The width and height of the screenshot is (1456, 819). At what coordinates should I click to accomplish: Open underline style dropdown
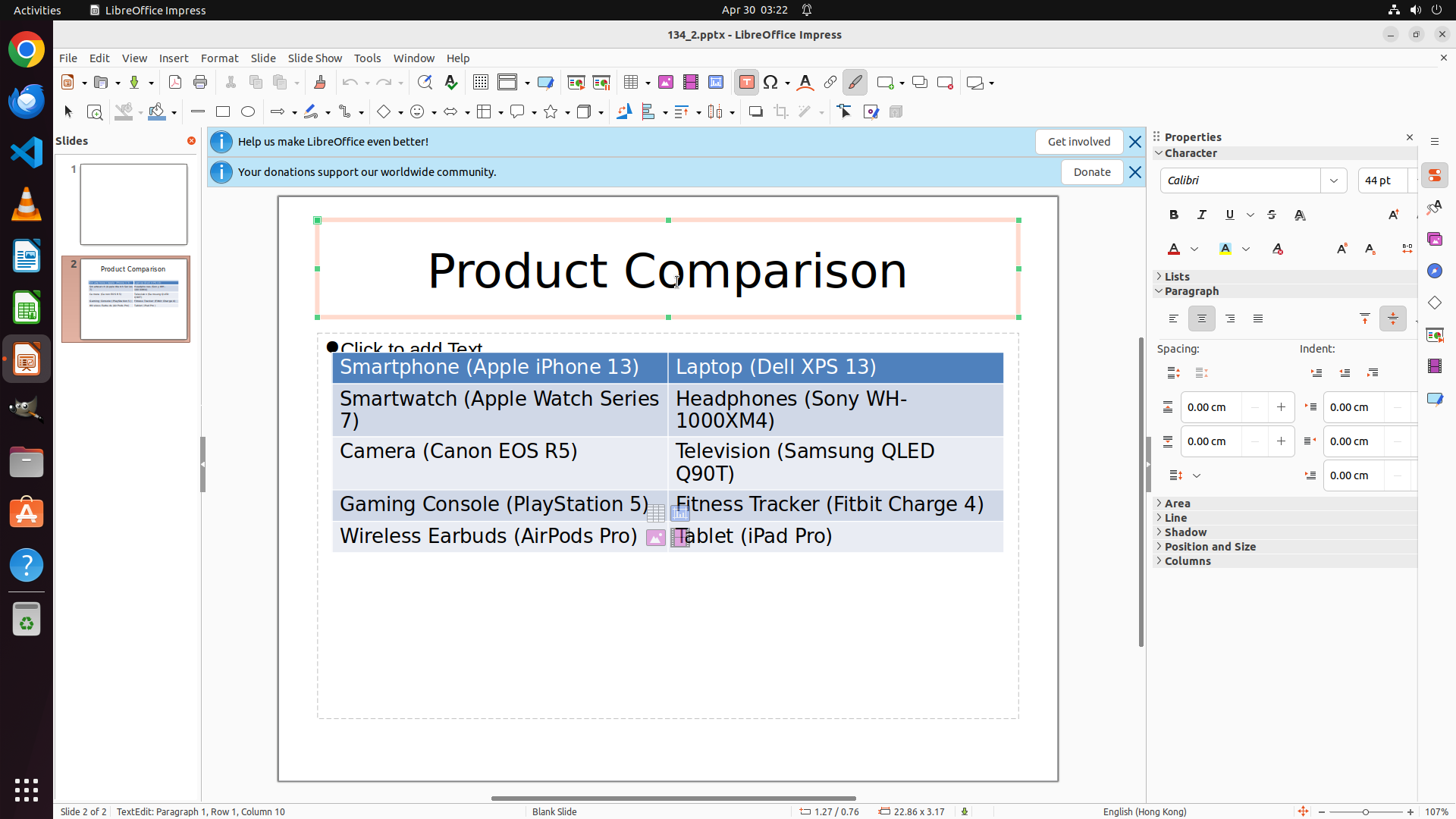[1250, 215]
